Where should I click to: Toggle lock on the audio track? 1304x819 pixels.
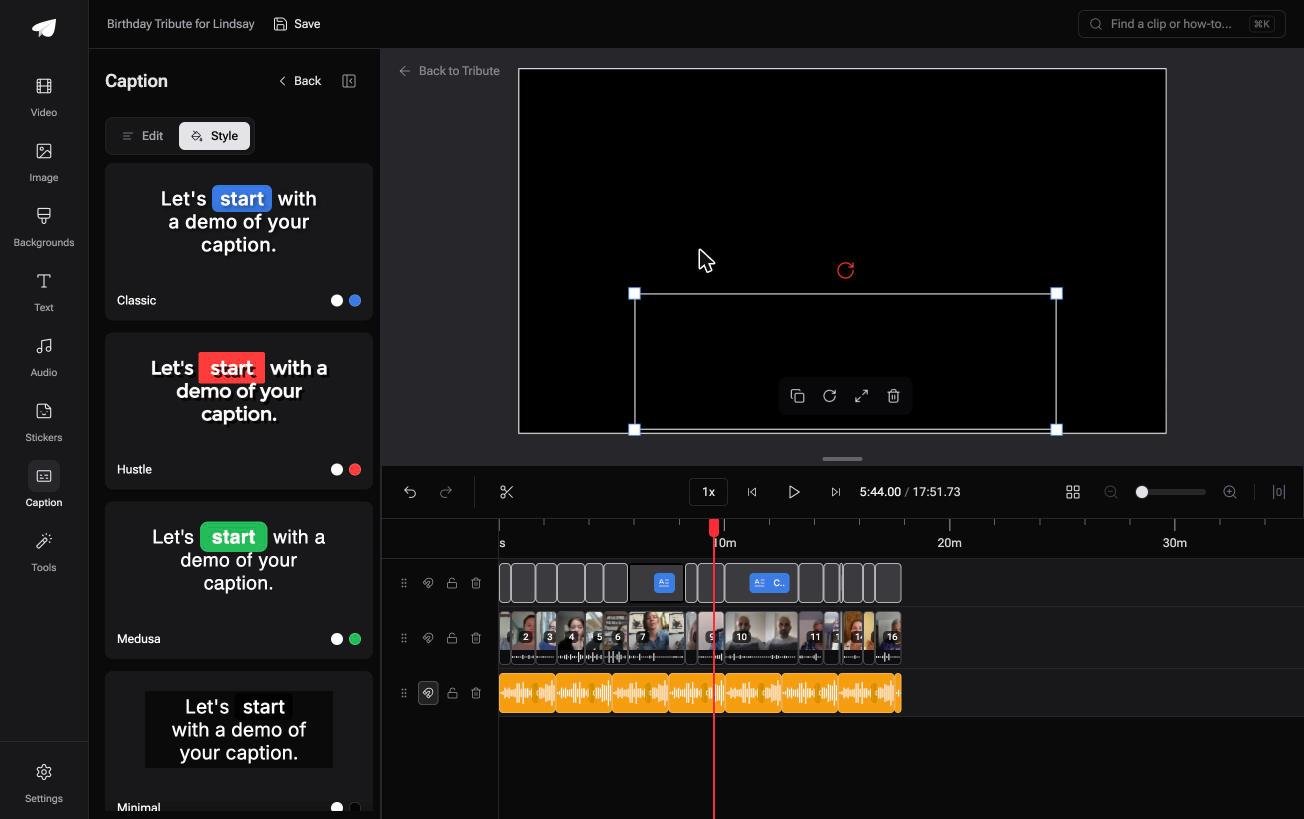pyautogui.click(x=452, y=693)
